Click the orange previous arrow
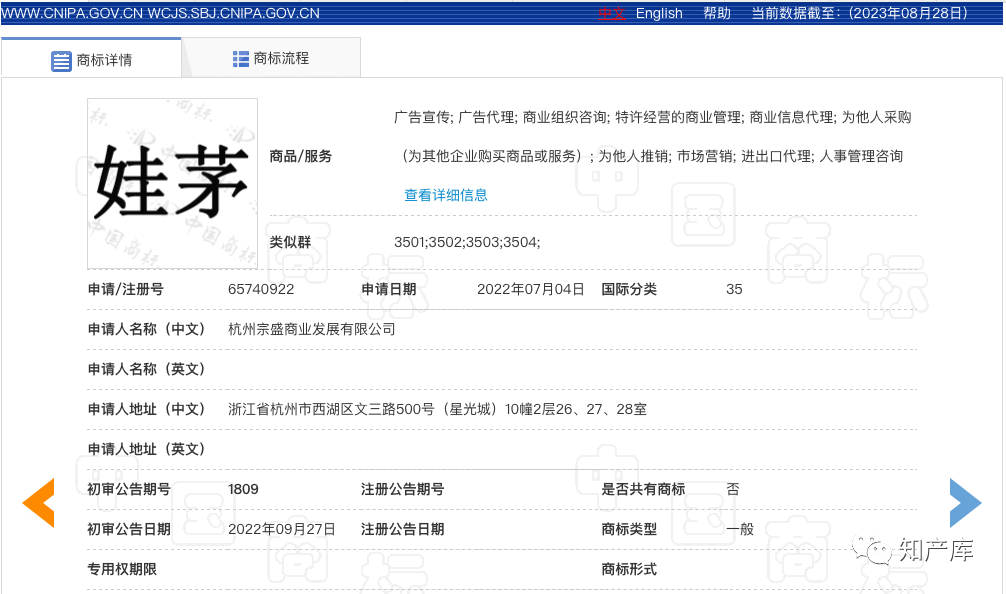The width and height of the screenshot is (1006, 594). (x=39, y=502)
